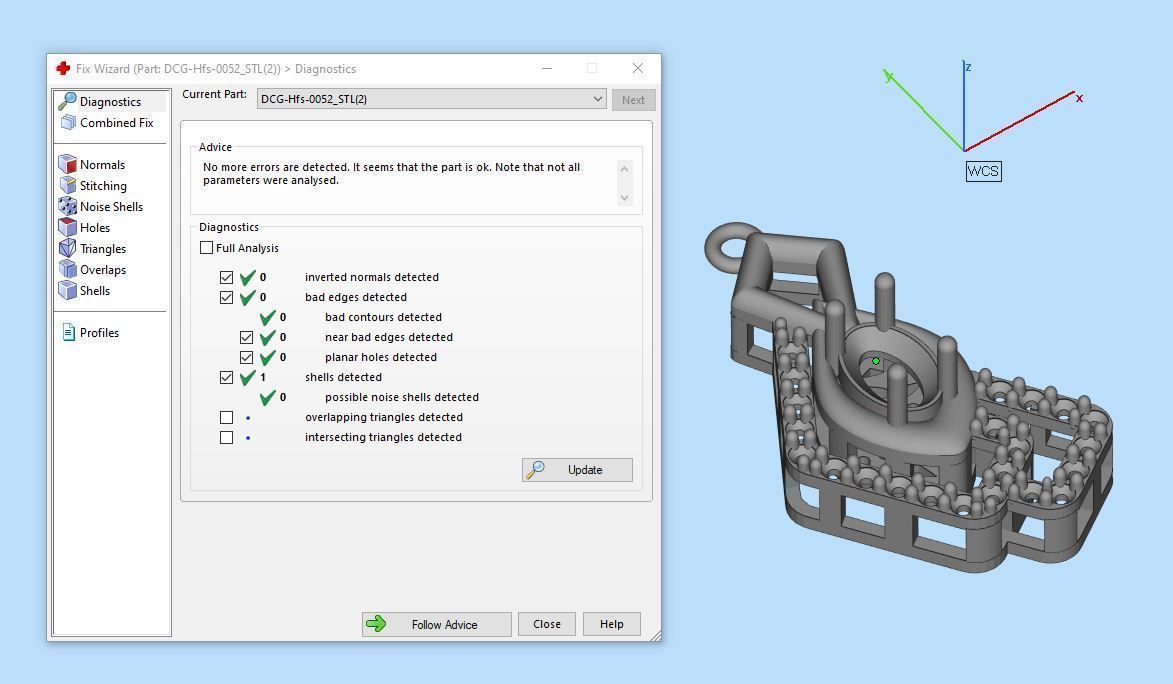
Task: Click the green point on the 3D model
Action: [x=875, y=361]
